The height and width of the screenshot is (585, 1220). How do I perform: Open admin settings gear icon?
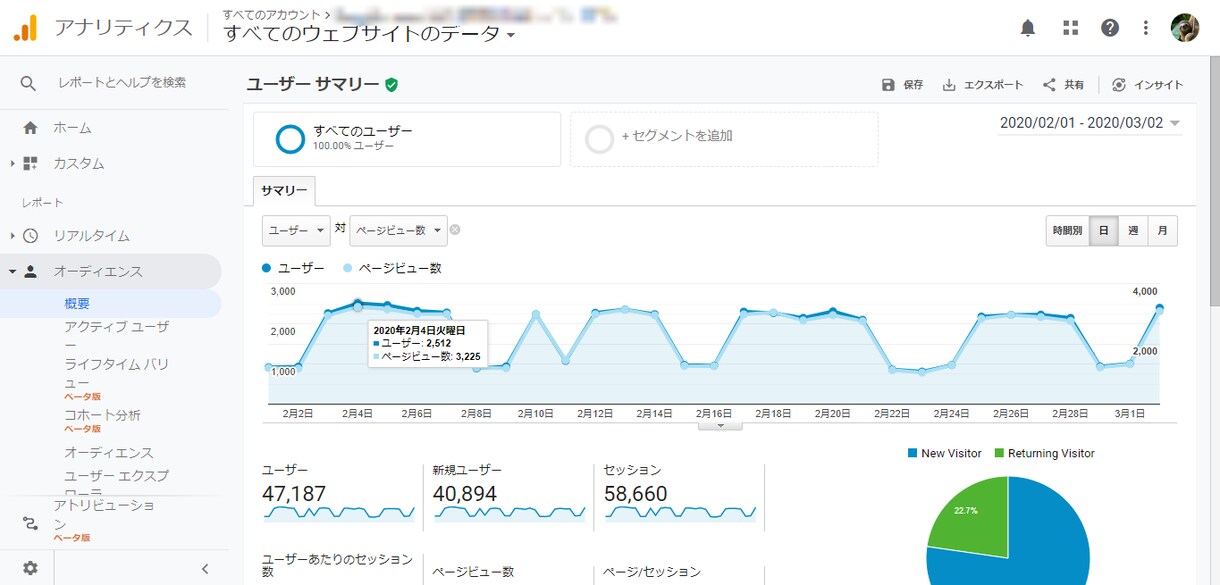pyautogui.click(x=30, y=568)
